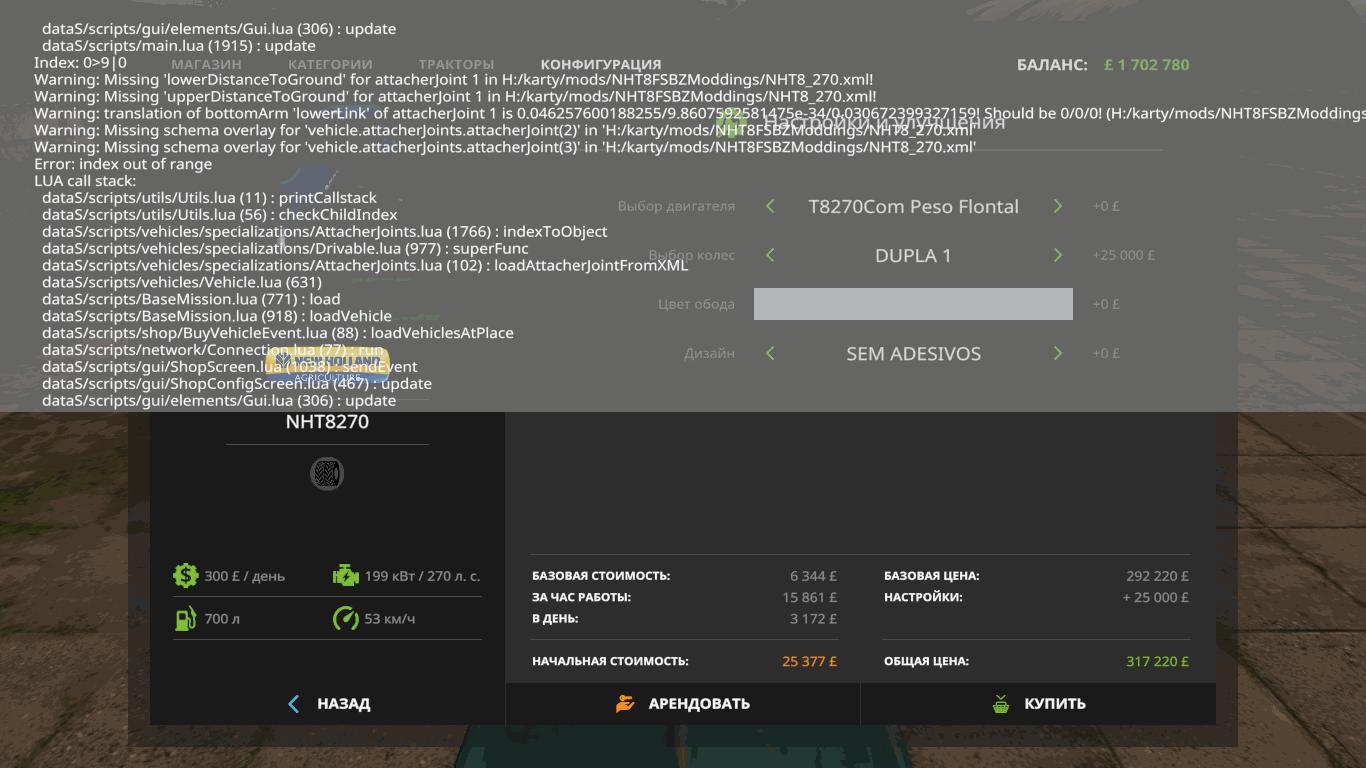Click the total price 317 220 £
This screenshot has height=768, width=1366.
pos(1157,661)
